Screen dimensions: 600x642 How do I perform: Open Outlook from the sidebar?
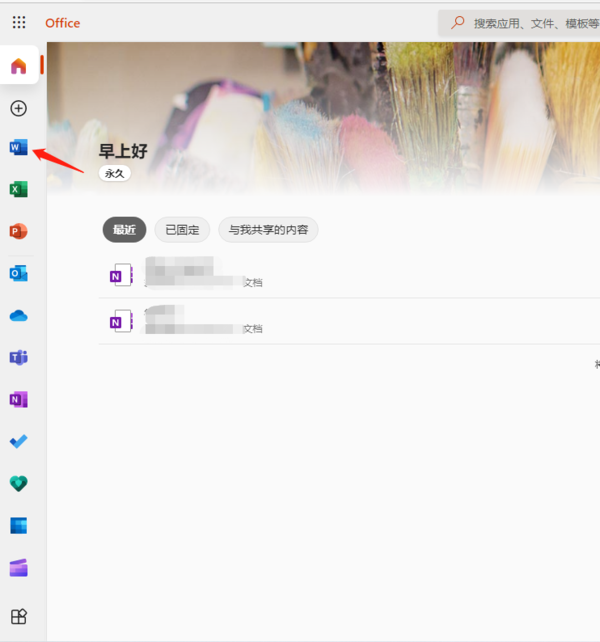click(18, 273)
